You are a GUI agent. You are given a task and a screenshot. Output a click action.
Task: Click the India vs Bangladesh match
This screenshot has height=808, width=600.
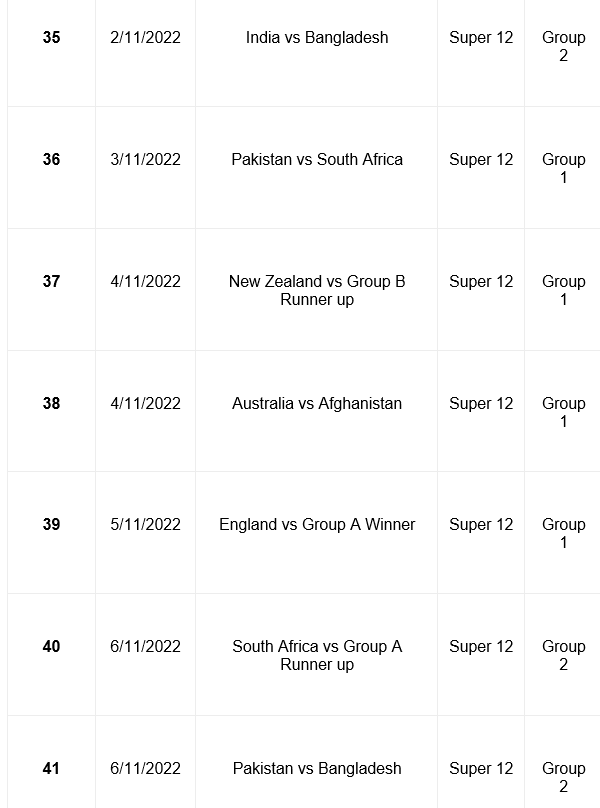(316, 38)
